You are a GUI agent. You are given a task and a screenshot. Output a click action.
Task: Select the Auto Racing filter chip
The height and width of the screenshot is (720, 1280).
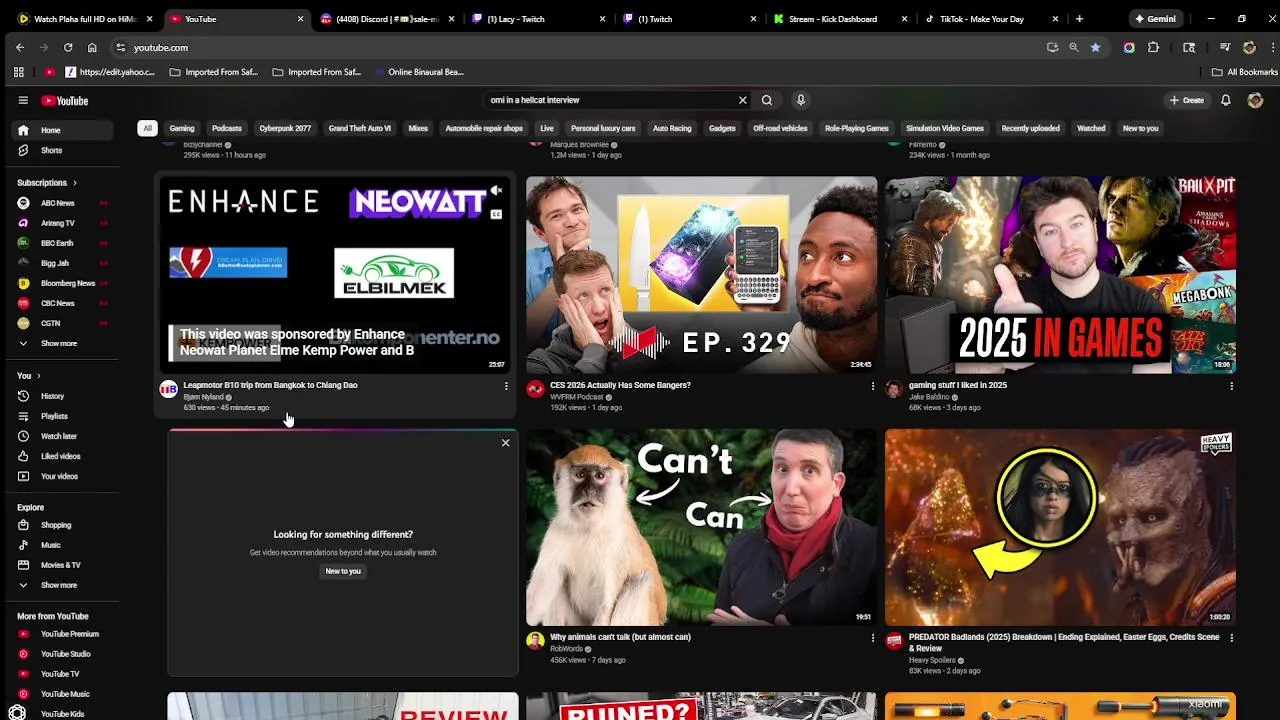[672, 128]
